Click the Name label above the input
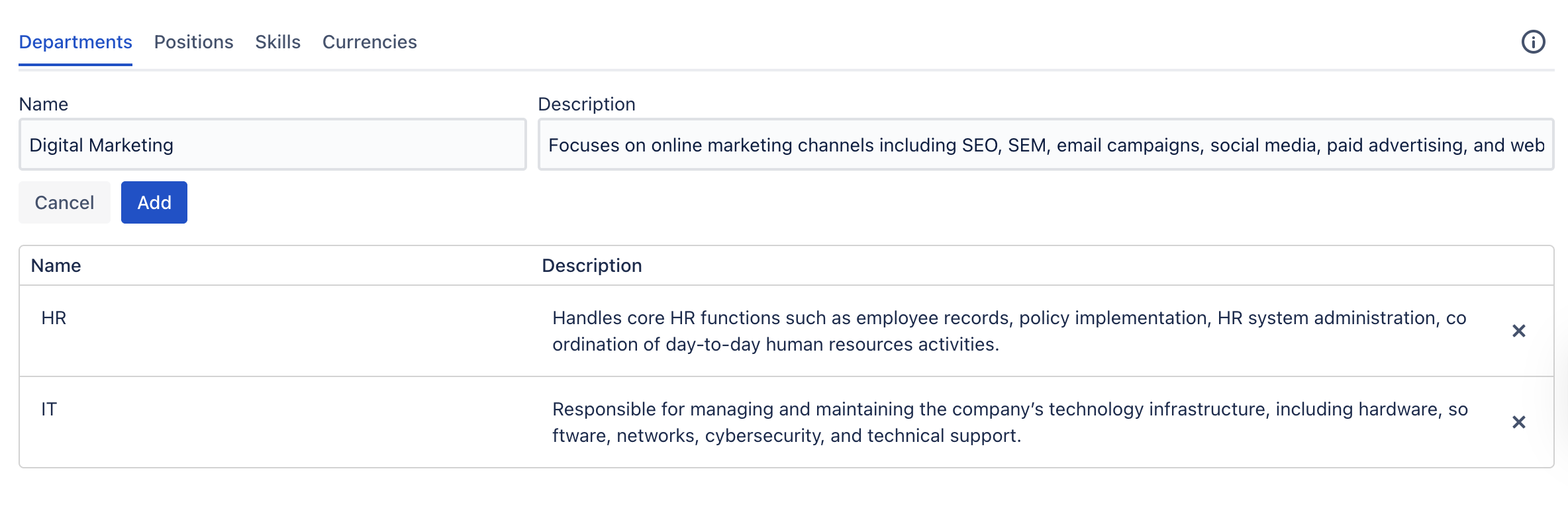The width and height of the screenshot is (1568, 516). 44,105
